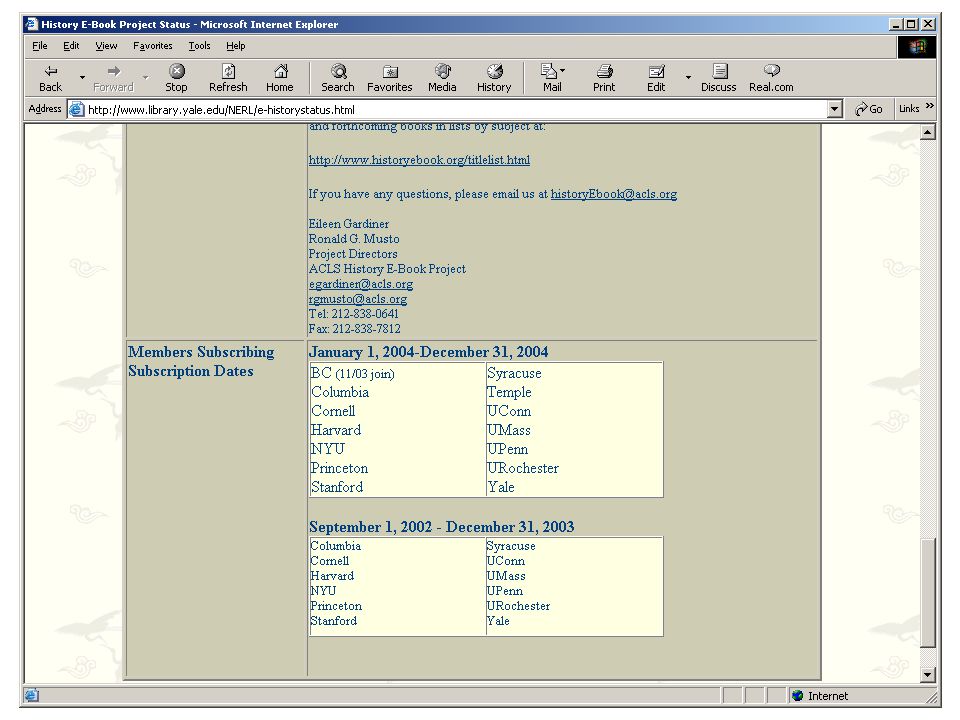Click "ACLS History E-Book Project" text
The image size is (960, 720).
387,269
